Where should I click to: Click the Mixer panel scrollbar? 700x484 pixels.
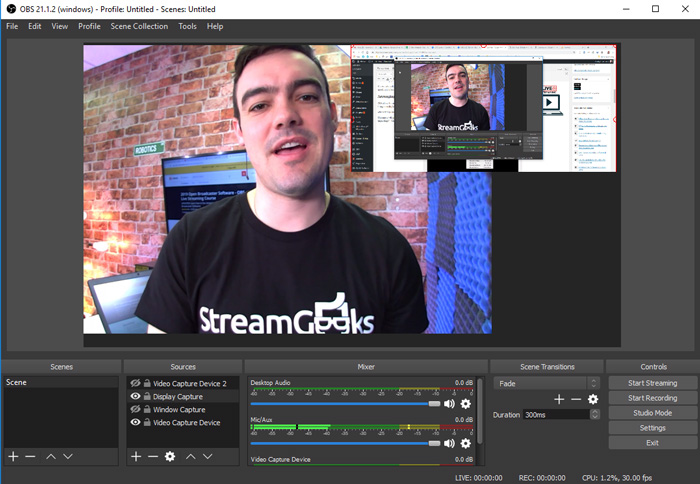point(480,411)
